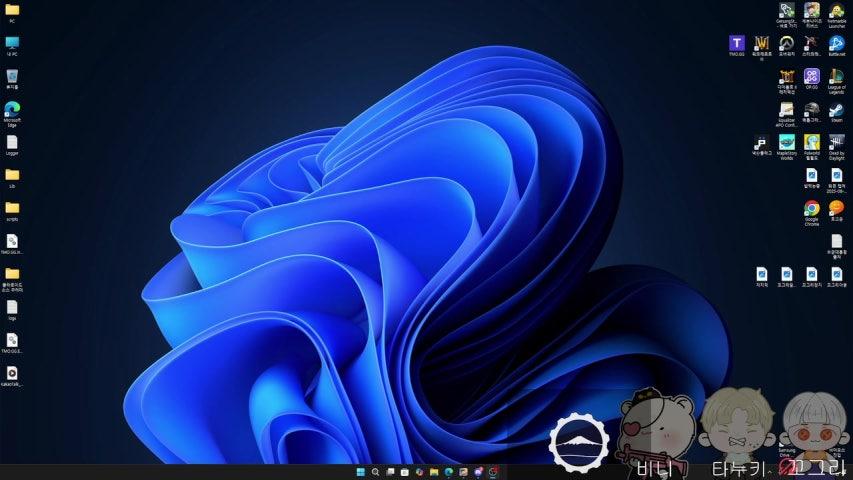The height and width of the screenshot is (480, 853).
Task: Open the Recycle Bin on the desktop
Action: click(12, 76)
